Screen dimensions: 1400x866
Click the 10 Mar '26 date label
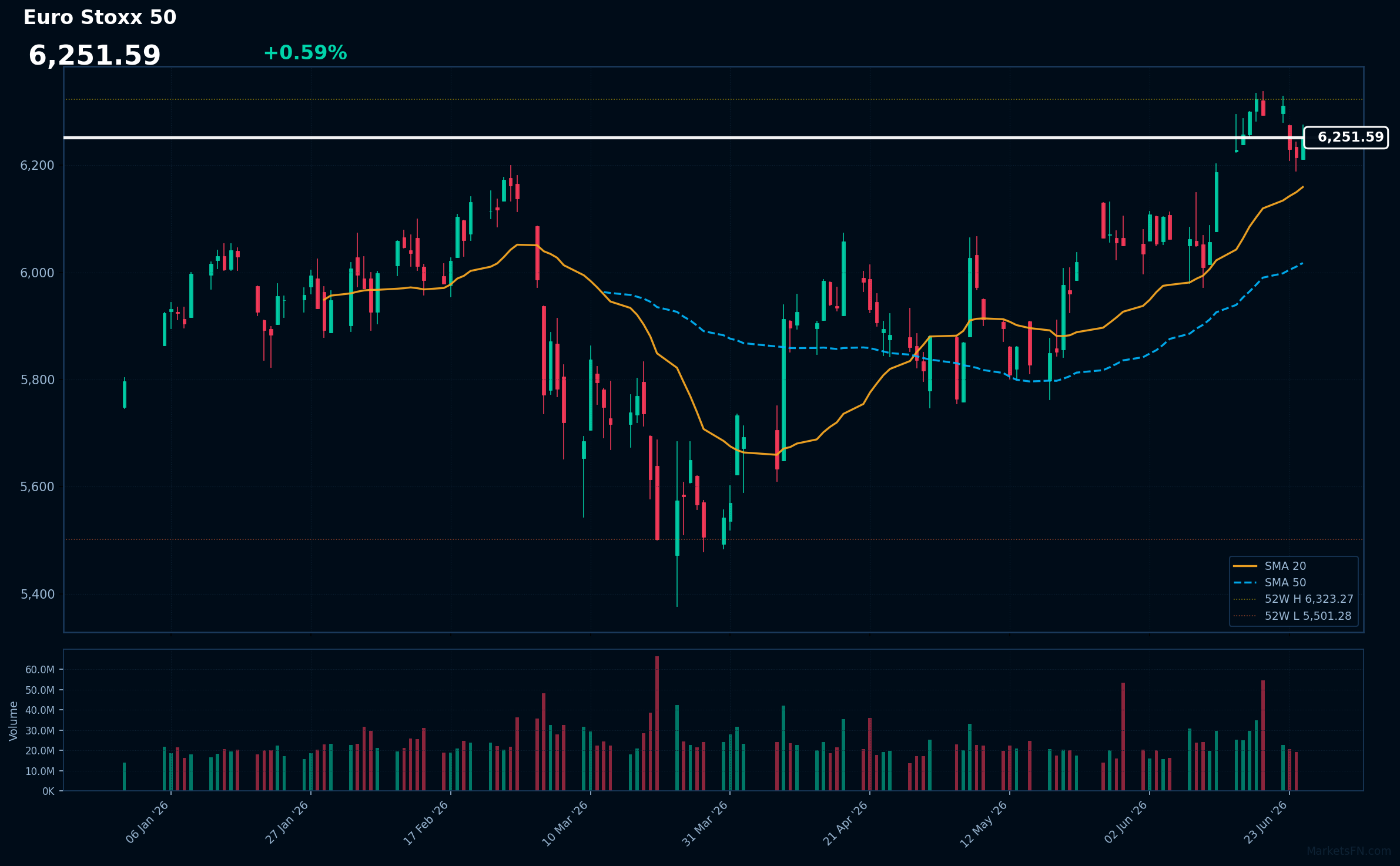pyautogui.click(x=565, y=824)
